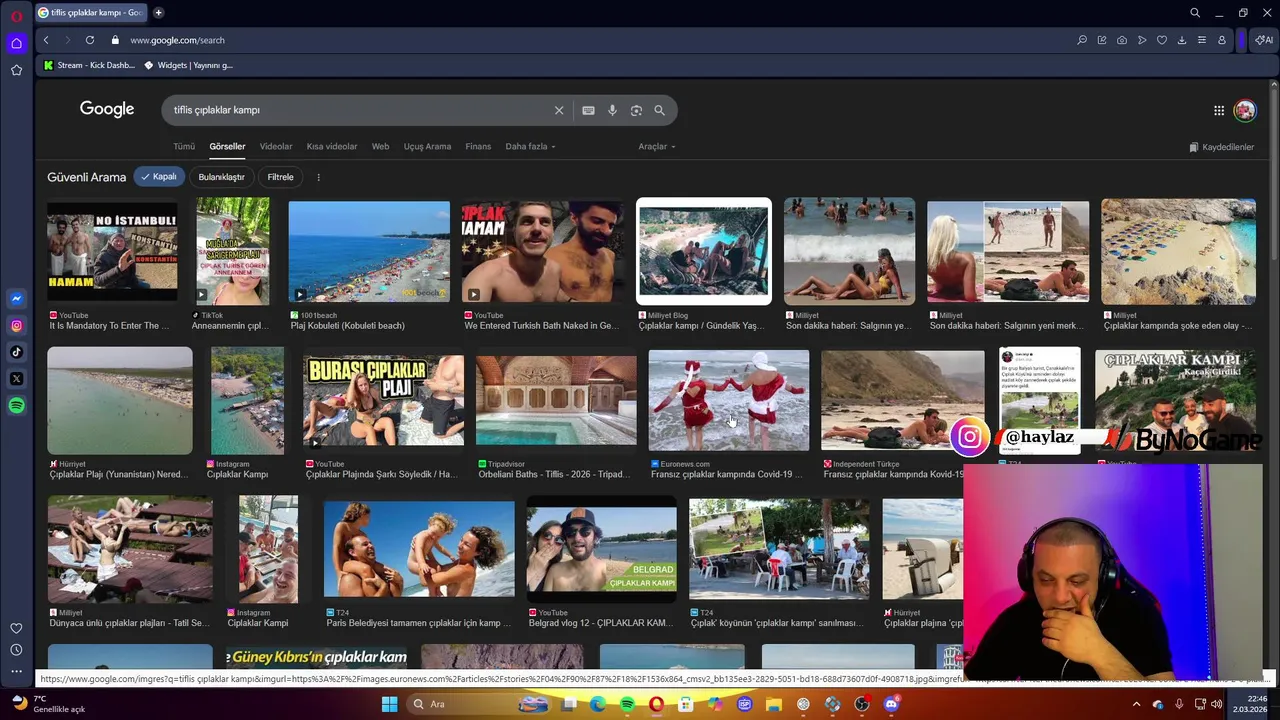Screen dimensions: 1280x720
Task: Switch to the 'Web' tab
Action: click(380, 146)
